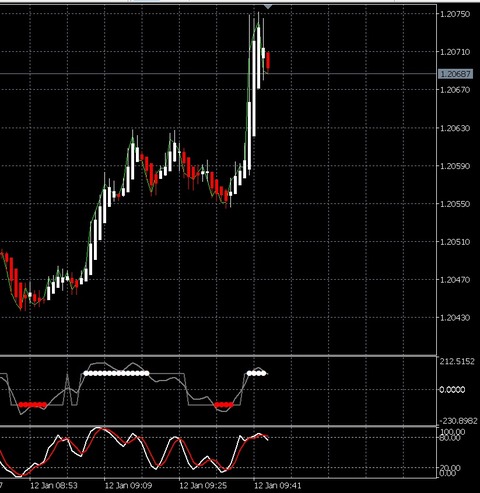Click the 212.5152 indicator scale value

(457, 362)
